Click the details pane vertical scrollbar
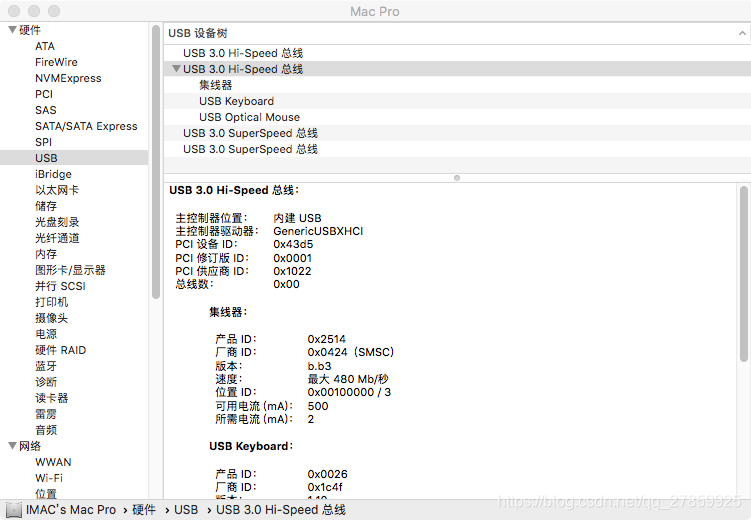 click(744, 274)
